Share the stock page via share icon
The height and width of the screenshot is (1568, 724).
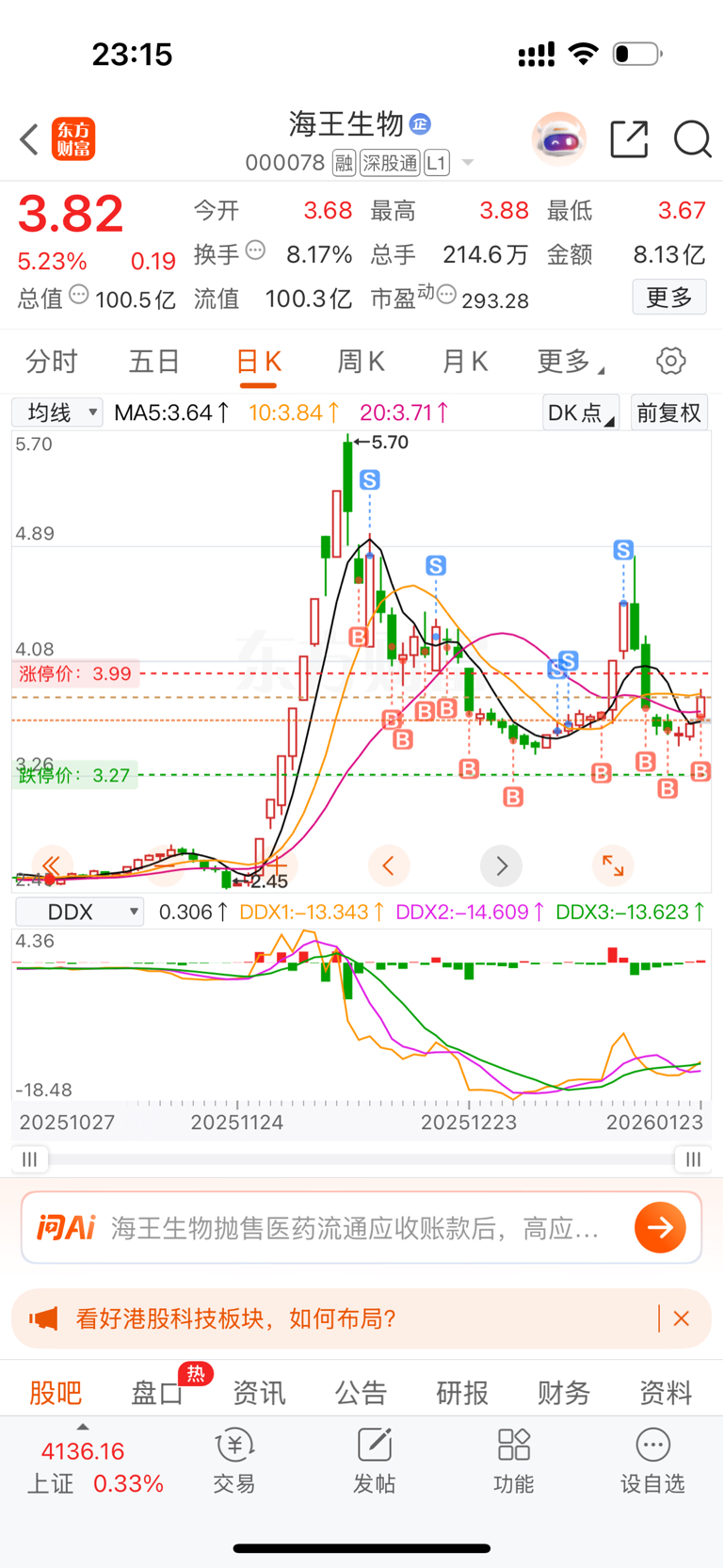629,139
